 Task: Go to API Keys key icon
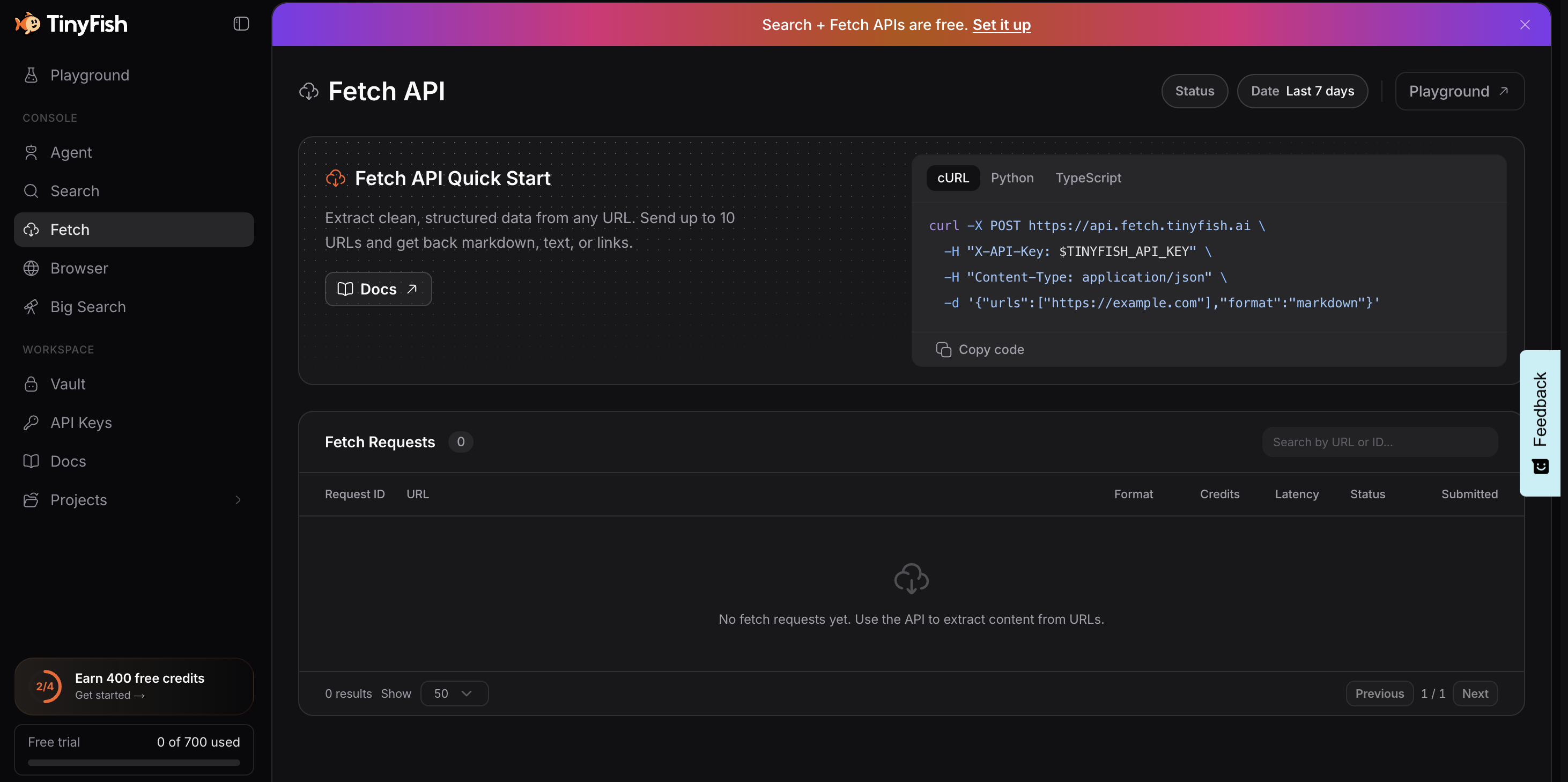(31, 423)
